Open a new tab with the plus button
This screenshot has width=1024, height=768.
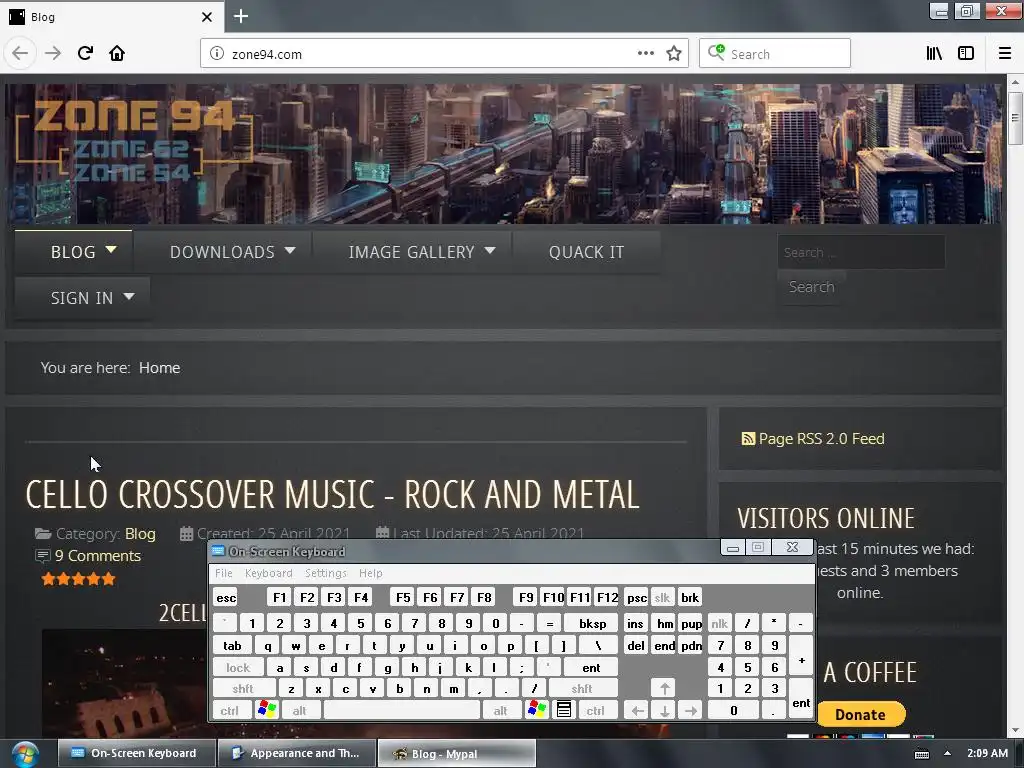pos(241,16)
